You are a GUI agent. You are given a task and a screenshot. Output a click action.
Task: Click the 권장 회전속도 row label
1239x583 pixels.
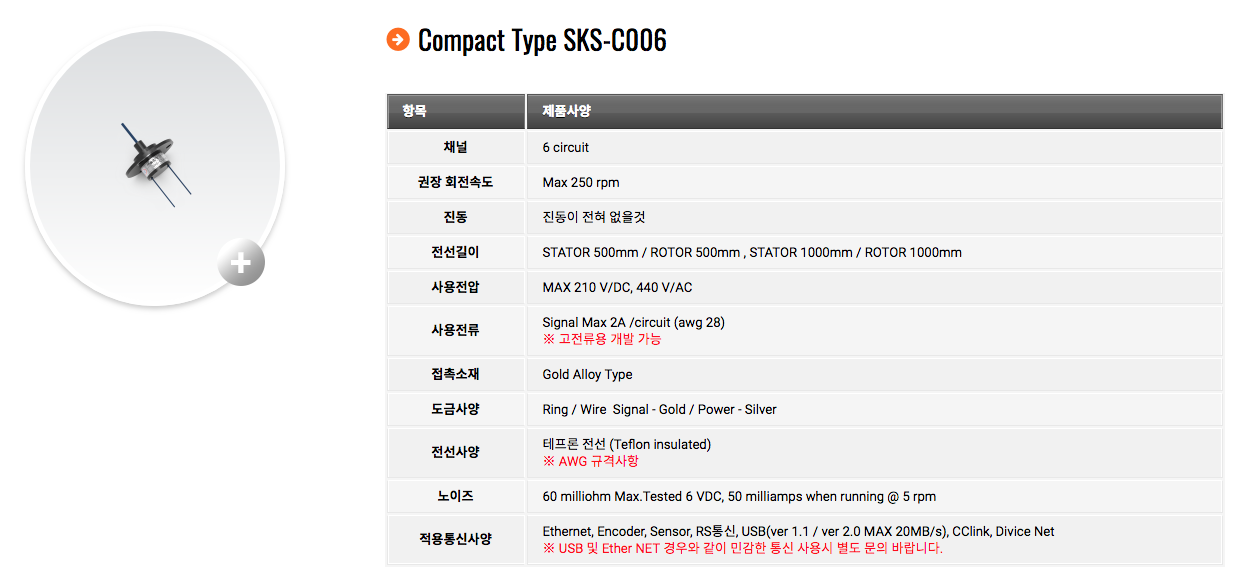pyautogui.click(x=455, y=183)
